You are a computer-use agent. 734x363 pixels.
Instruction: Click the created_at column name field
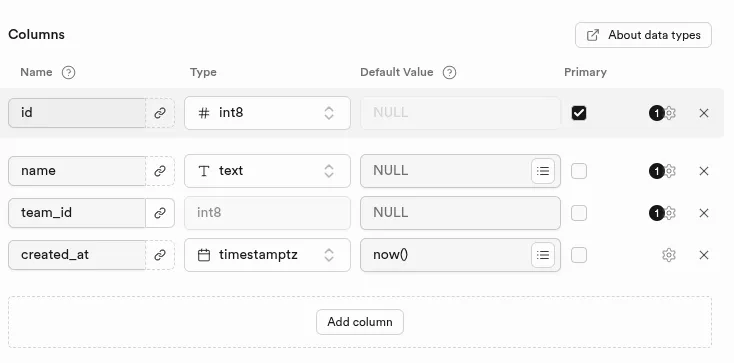pos(77,255)
